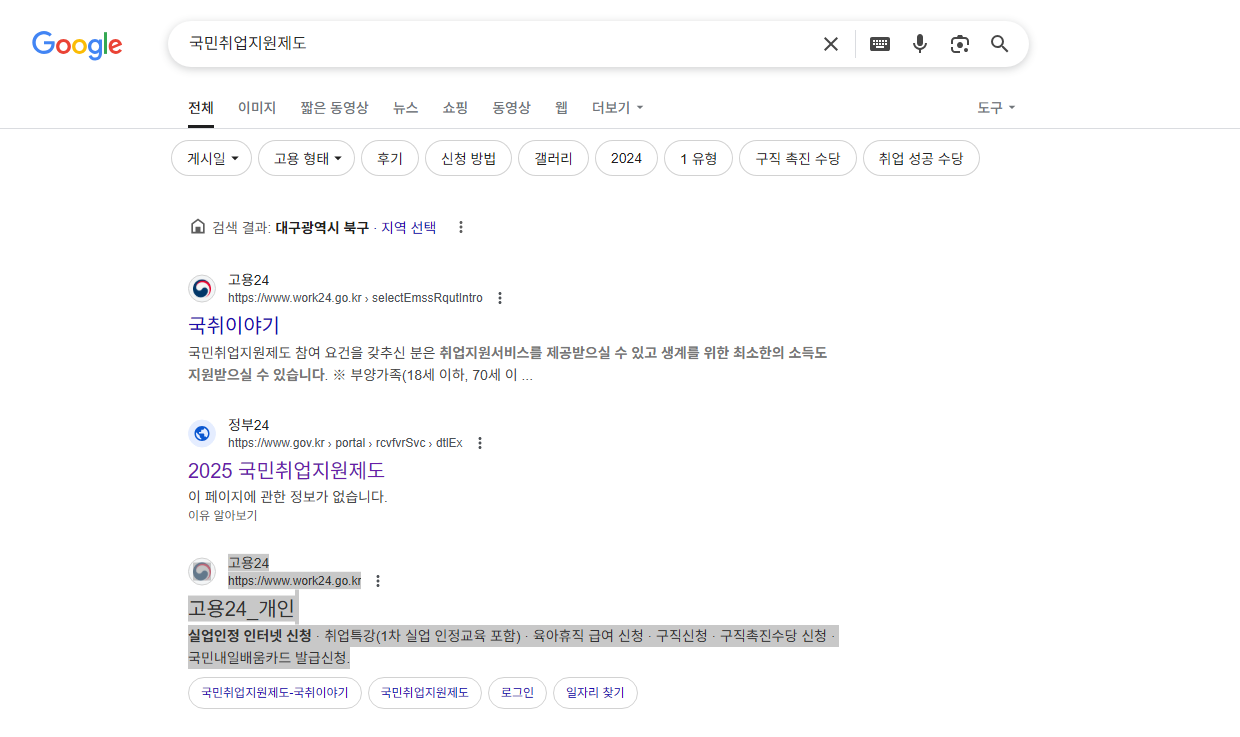Viewport: 1240px width, 737px height.
Task: Click 국민취업지원제도-국취이야기 sitelink chip
Action: [x=275, y=692]
